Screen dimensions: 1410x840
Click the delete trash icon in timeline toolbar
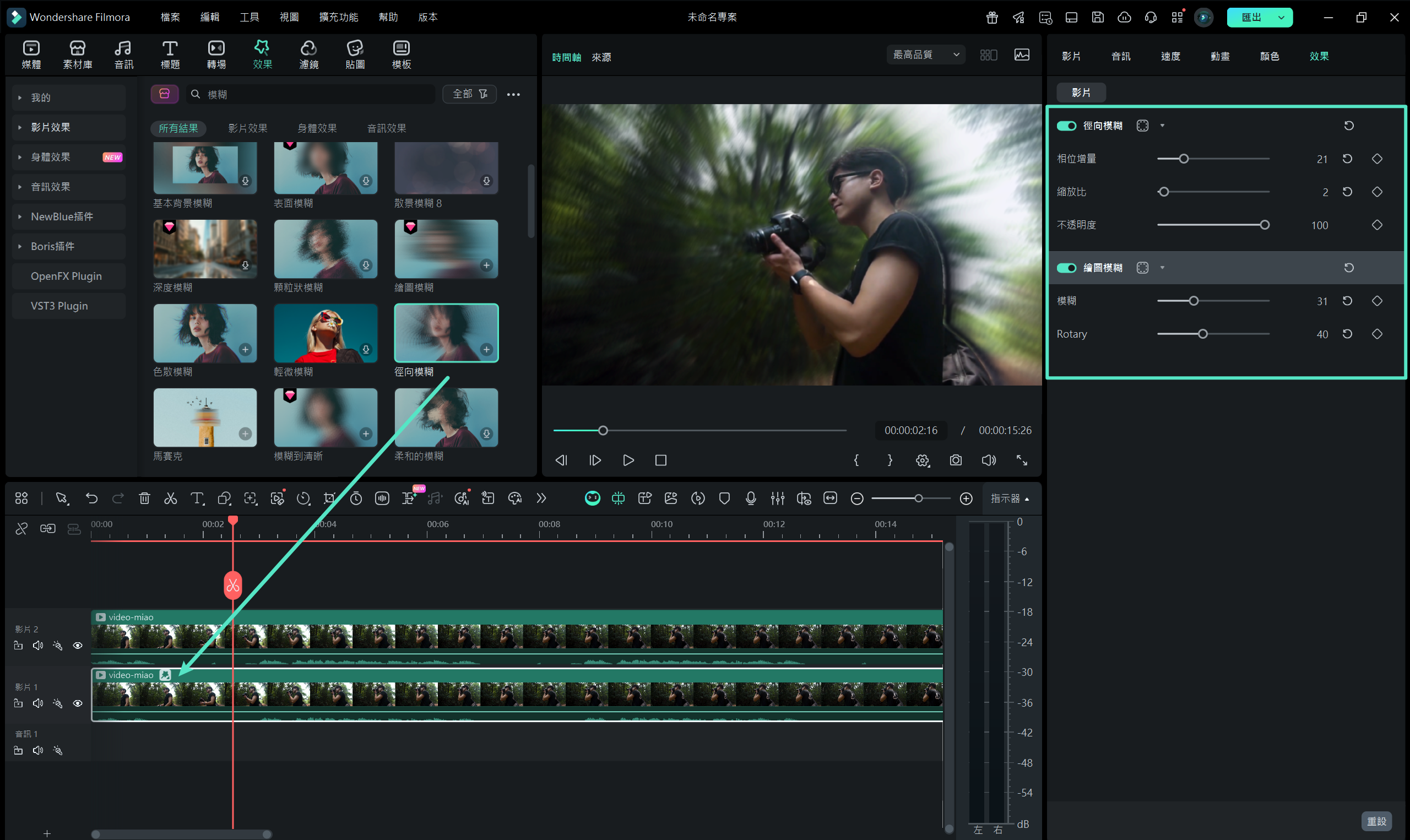coord(144,498)
